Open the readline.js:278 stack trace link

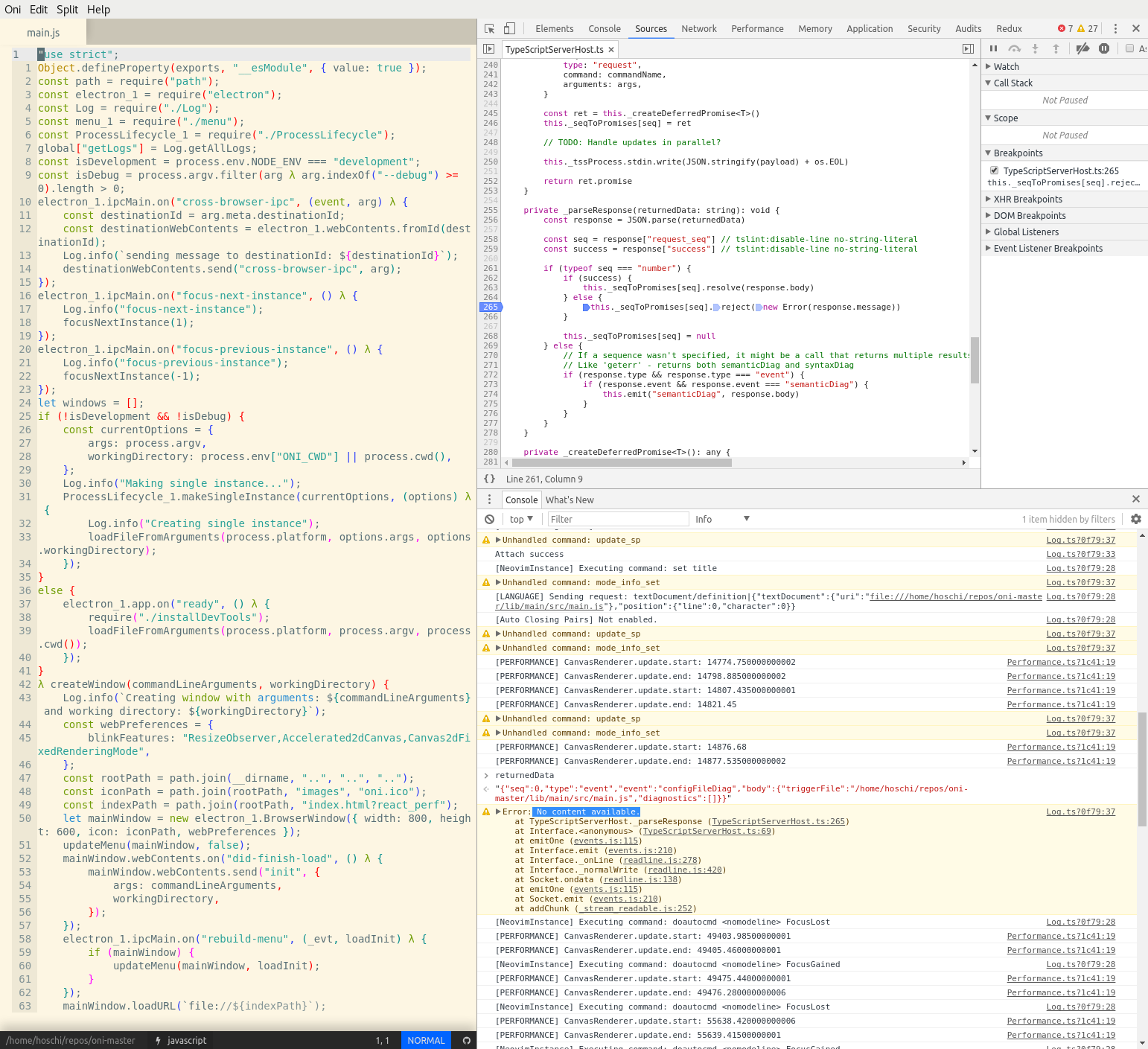[x=660, y=860]
